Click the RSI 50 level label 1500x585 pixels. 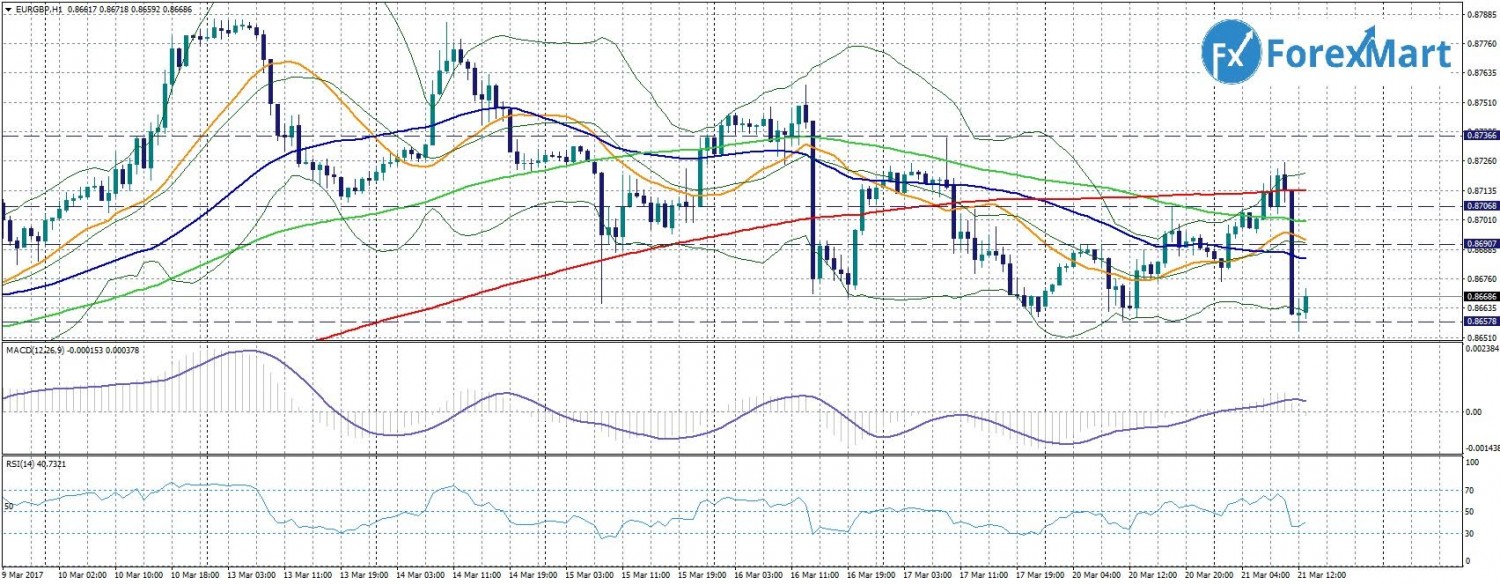point(10,508)
